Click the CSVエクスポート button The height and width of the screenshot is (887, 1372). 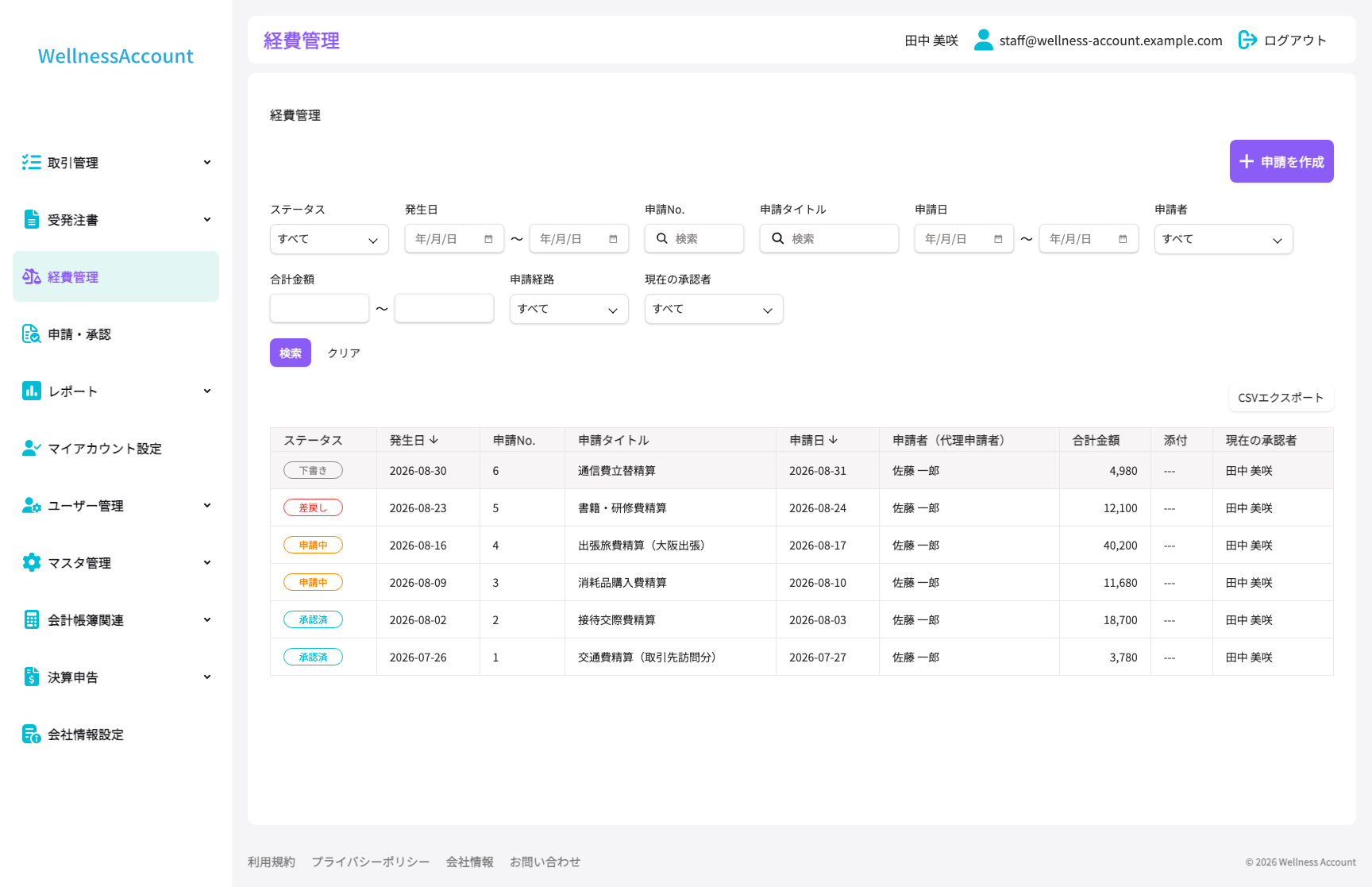pos(1281,397)
